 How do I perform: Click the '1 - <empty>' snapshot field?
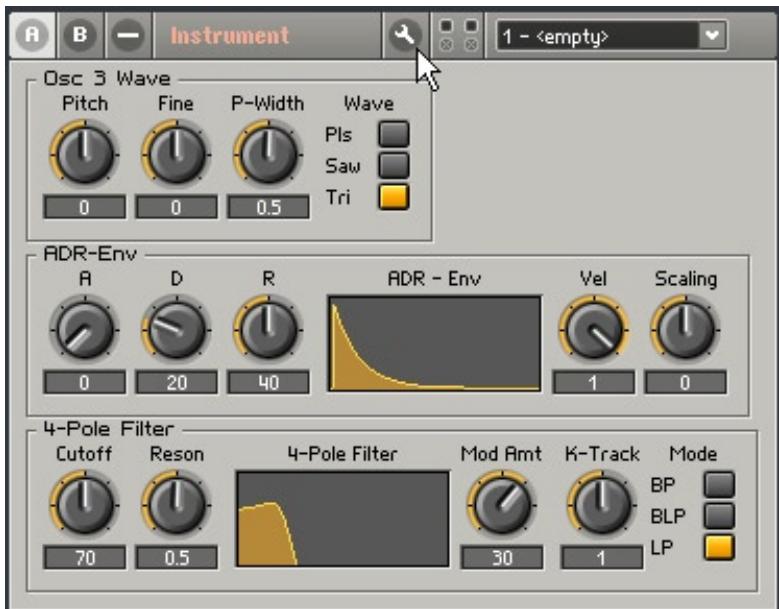(598, 36)
